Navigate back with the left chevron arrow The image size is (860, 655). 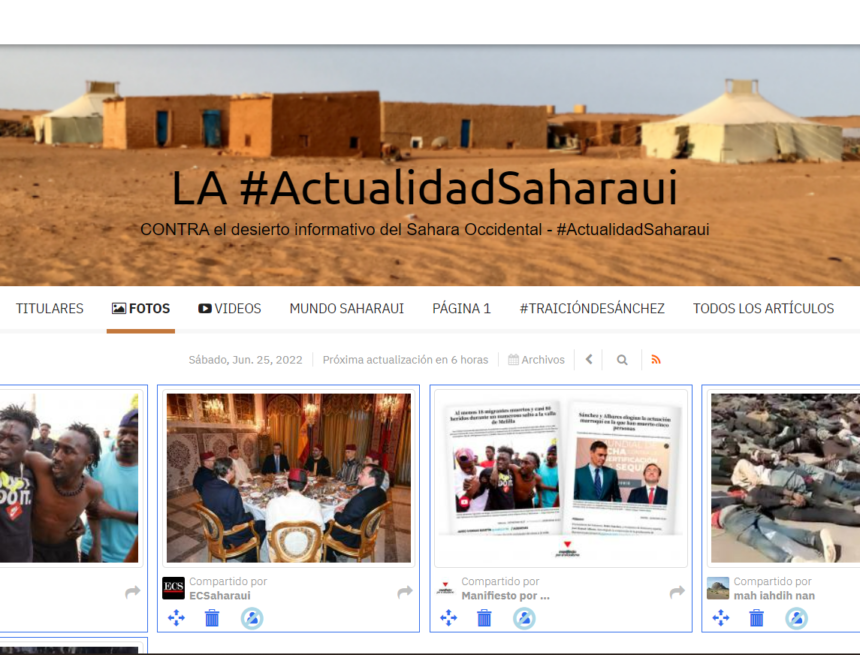(x=589, y=359)
